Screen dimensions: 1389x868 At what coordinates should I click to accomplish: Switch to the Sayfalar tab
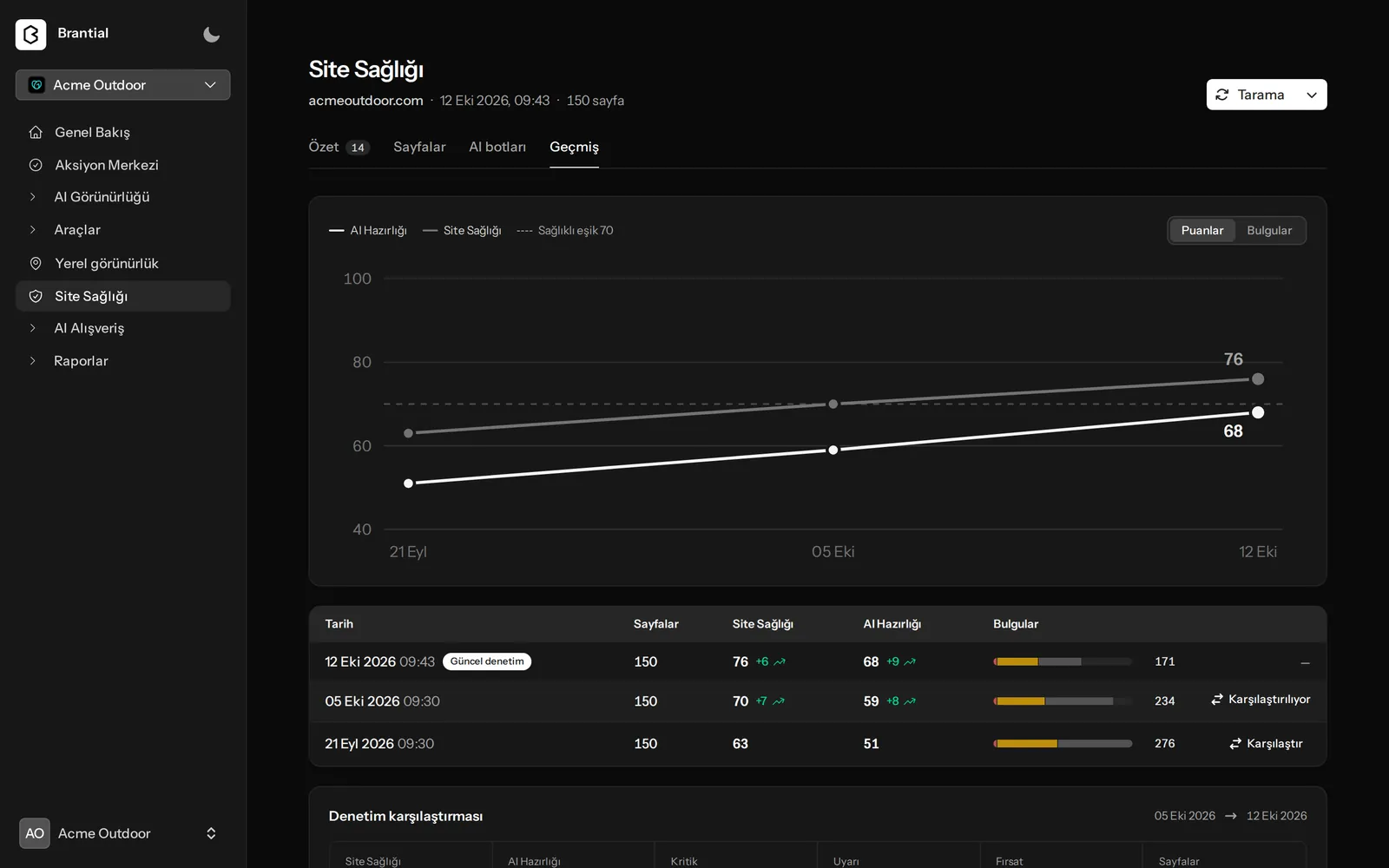pos(419,147)
